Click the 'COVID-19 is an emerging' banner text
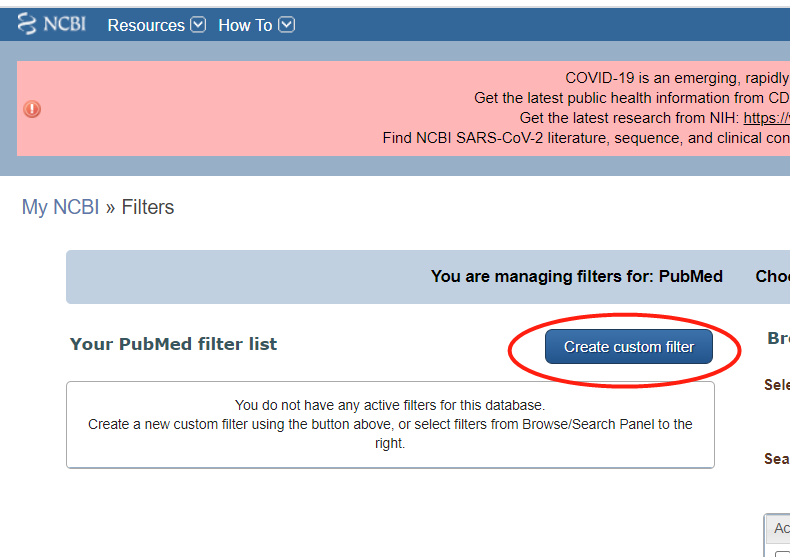 pos(677,78)
